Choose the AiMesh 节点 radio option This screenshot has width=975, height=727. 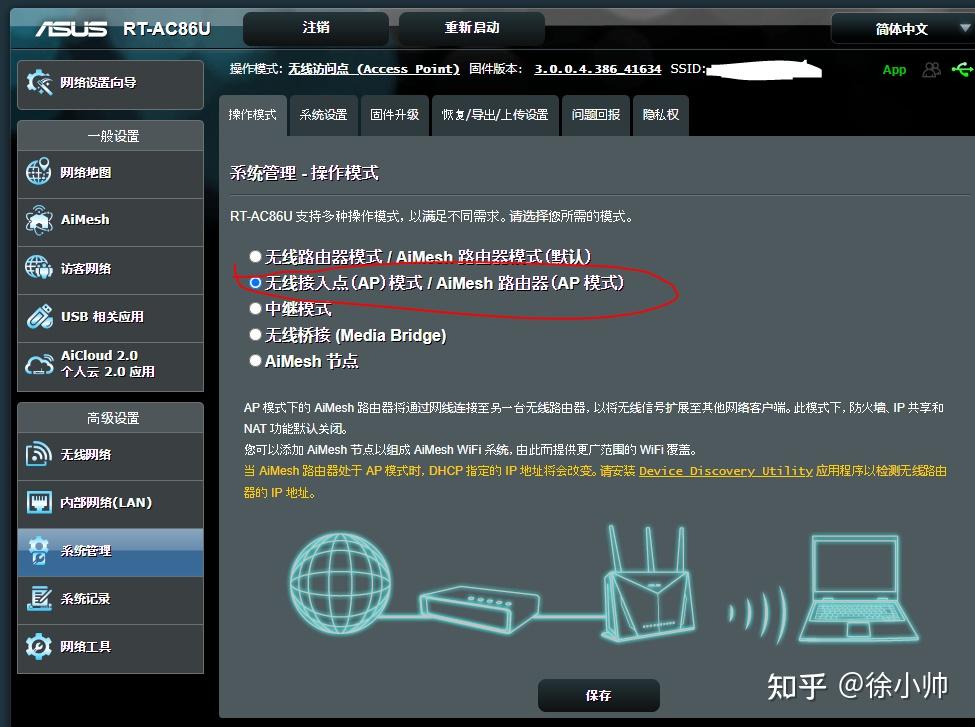point(255,361)
